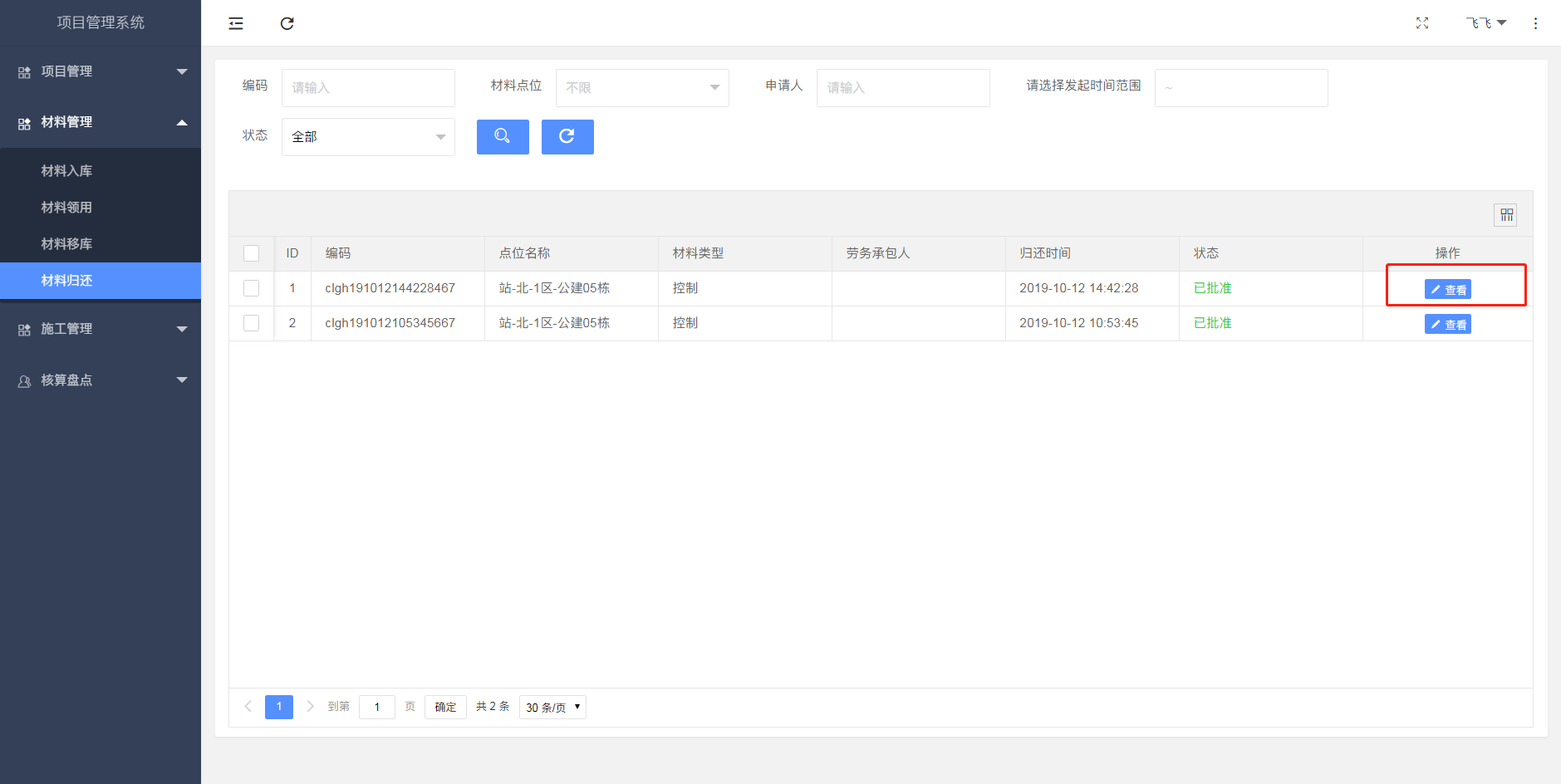The image size is (1561, 784).
Task: Click the 操作 column header
Action: coord(1447,253)
